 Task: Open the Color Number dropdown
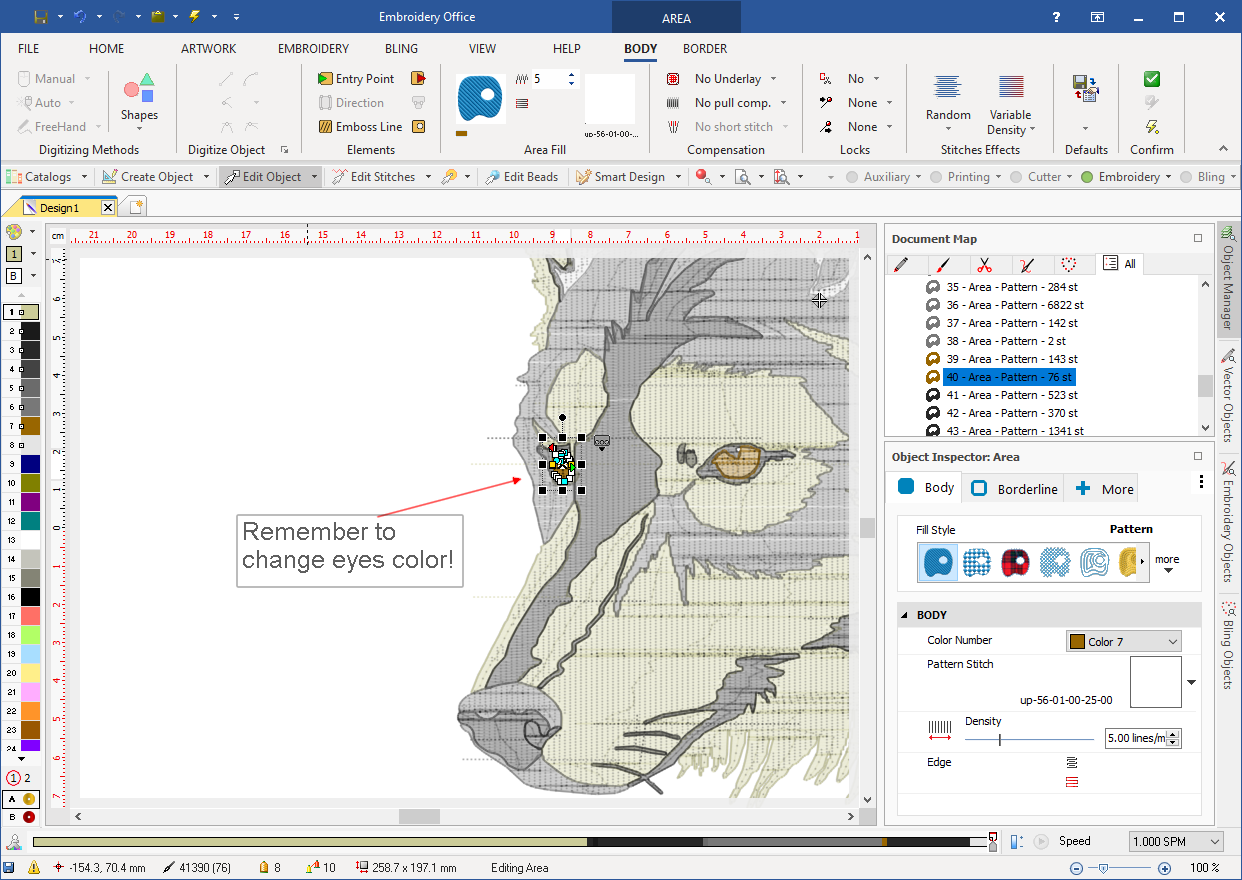point(1123,642)
